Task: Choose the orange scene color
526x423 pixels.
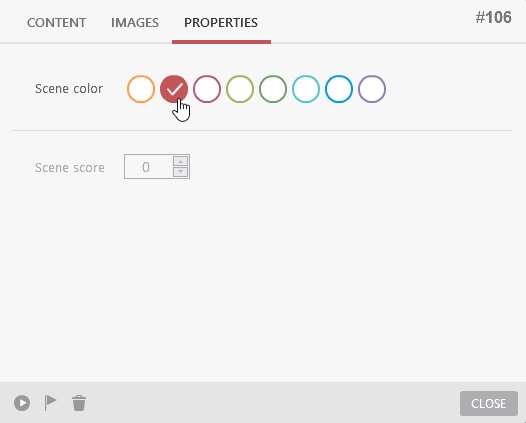Action: [x=141, y=89]
